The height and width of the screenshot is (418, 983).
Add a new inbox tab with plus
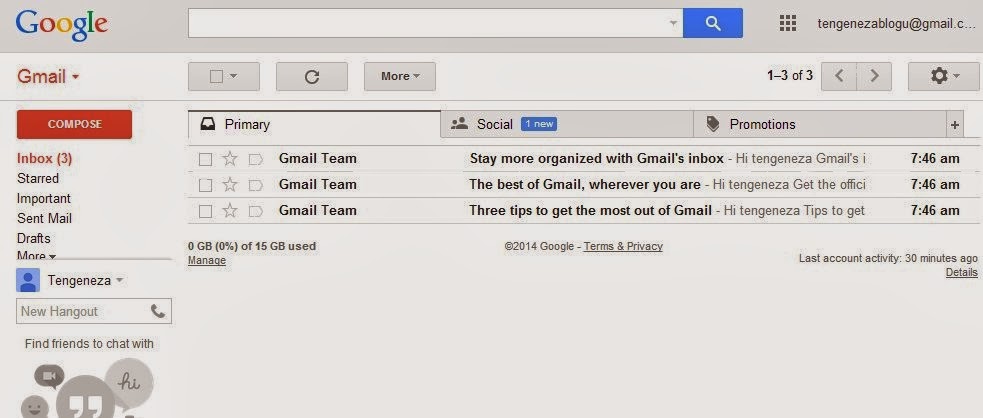[x=954, y=125]
